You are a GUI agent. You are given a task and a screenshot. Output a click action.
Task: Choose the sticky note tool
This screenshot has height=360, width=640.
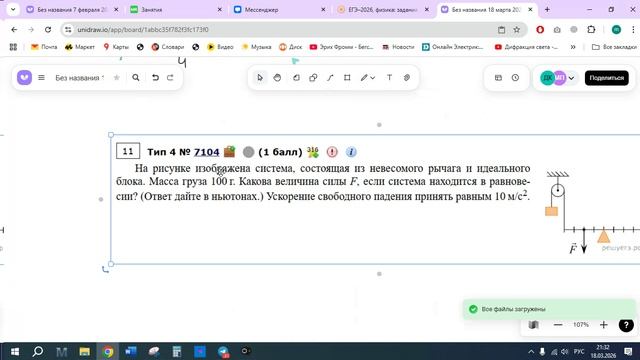click(296, 78)
